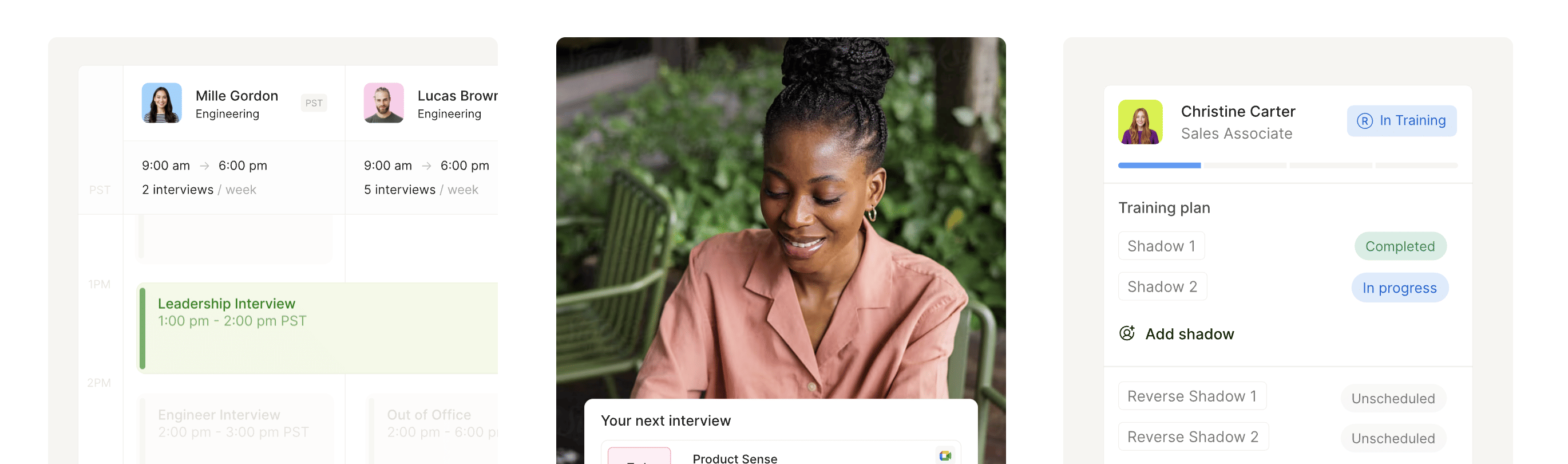Open Lucas Brown's avatar photo
Image resolution: width=1568 pixels, height=464 pixels.
(383, 103)
